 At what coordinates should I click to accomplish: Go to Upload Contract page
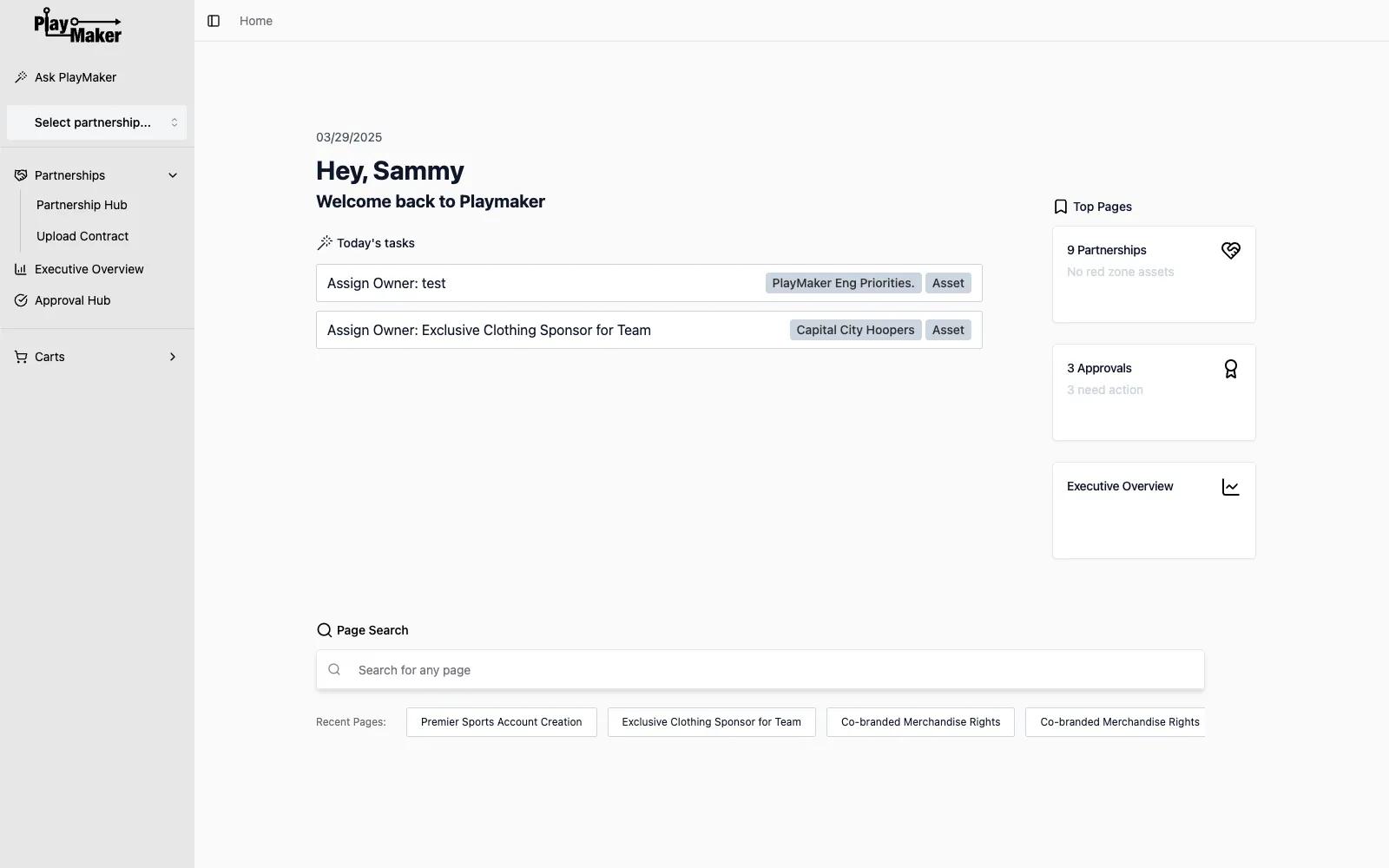click(x=82, y=236)
